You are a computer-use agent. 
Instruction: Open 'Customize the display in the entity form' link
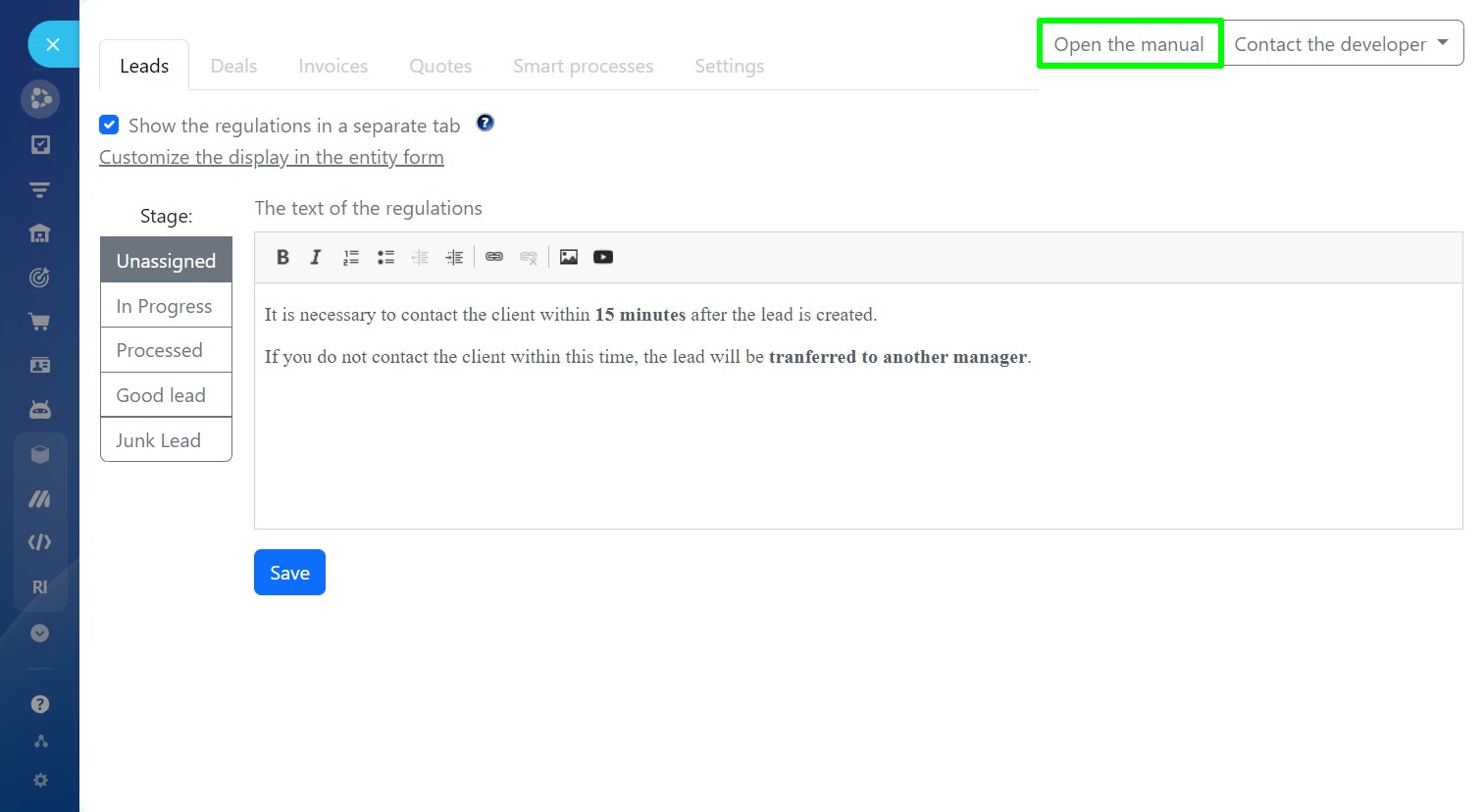point(272,157)
